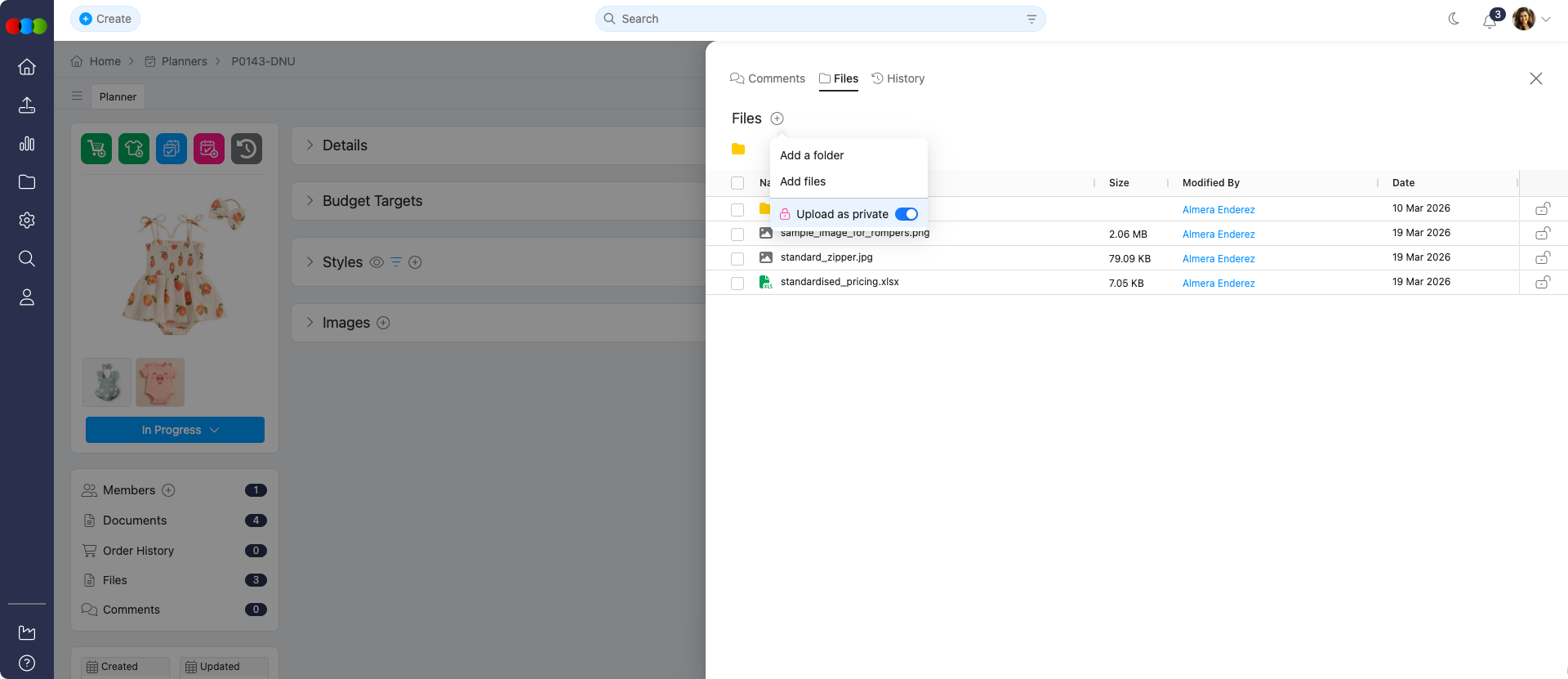Open the In Progress status dropdown
The image size is (1568, 679).
point(175,430)
